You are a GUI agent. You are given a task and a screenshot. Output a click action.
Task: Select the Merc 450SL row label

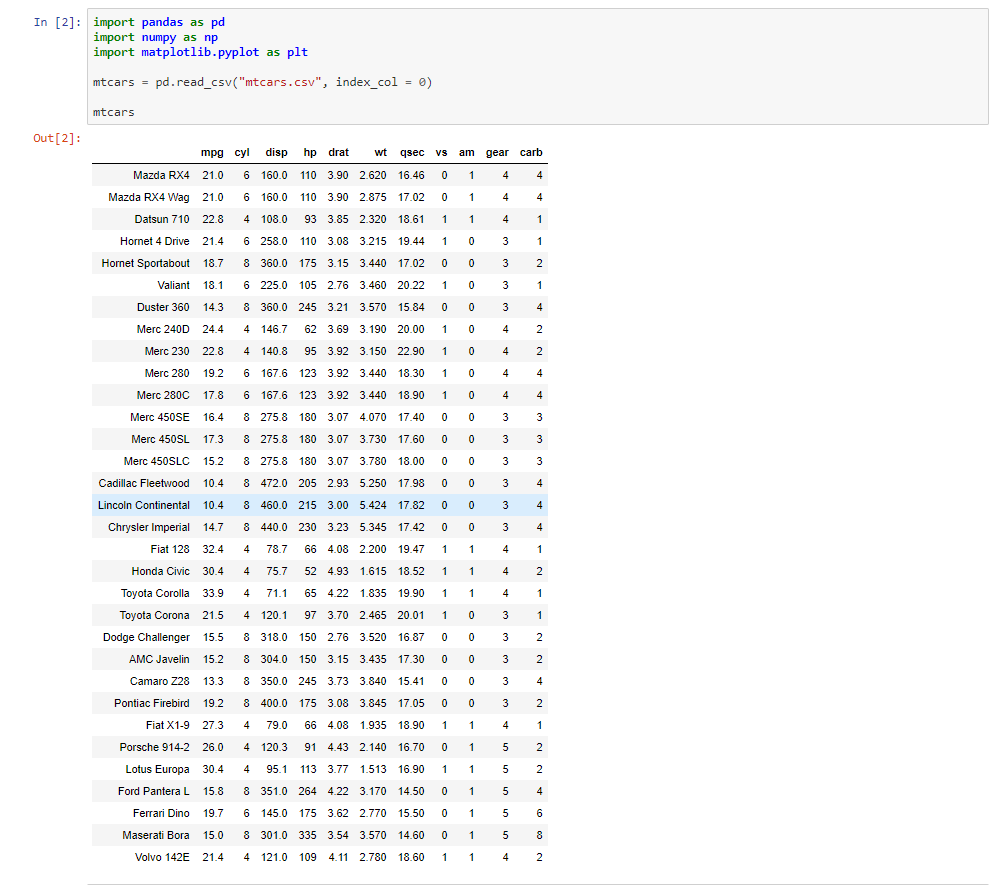click(x=161, y=439)
